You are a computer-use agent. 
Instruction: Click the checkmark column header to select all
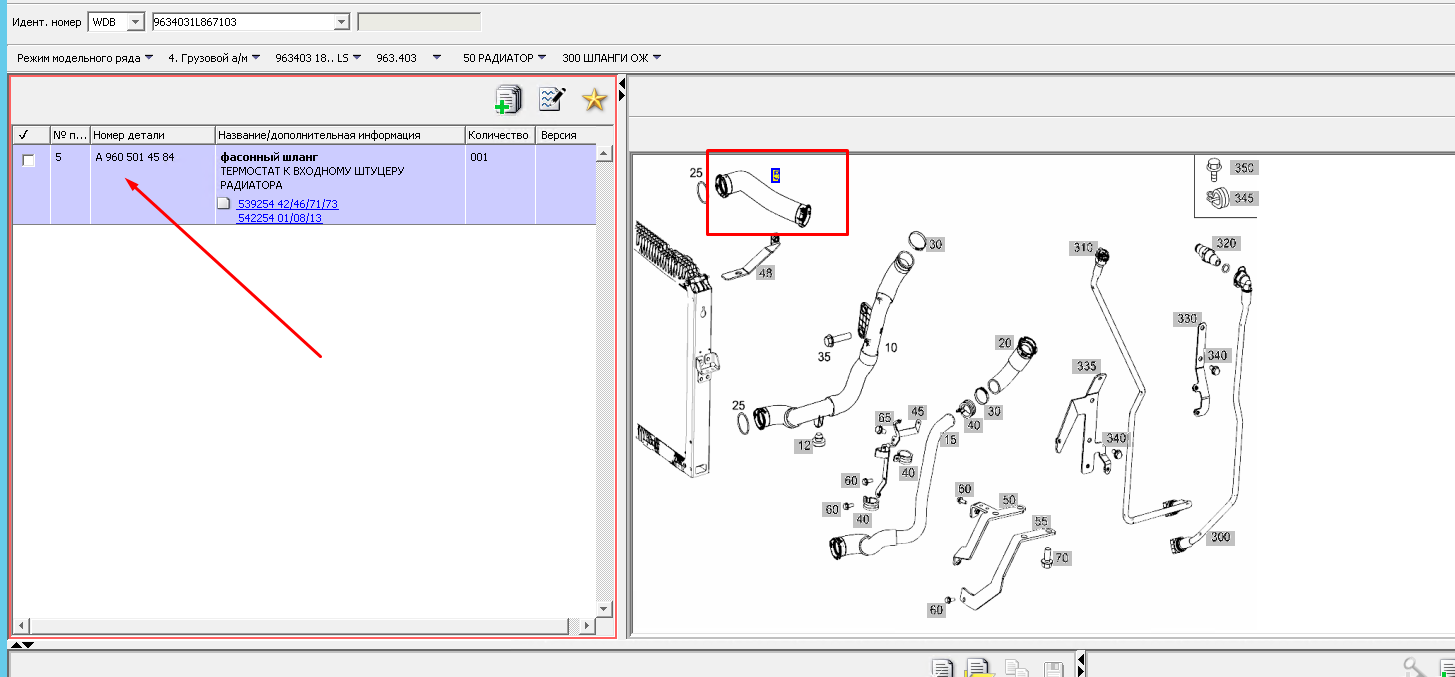point(23,134)
